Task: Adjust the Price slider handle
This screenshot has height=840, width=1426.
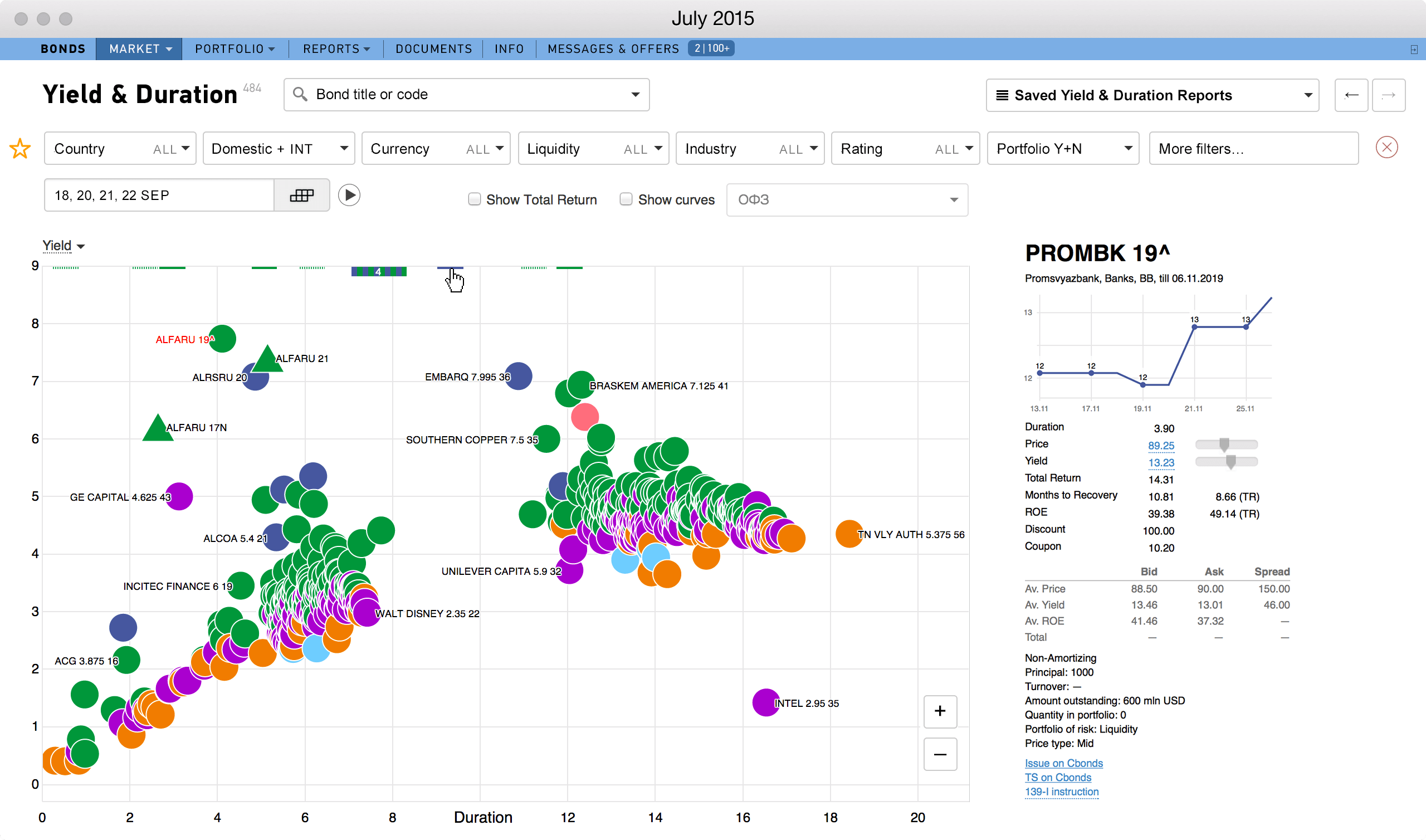Action: [1224, 445]
